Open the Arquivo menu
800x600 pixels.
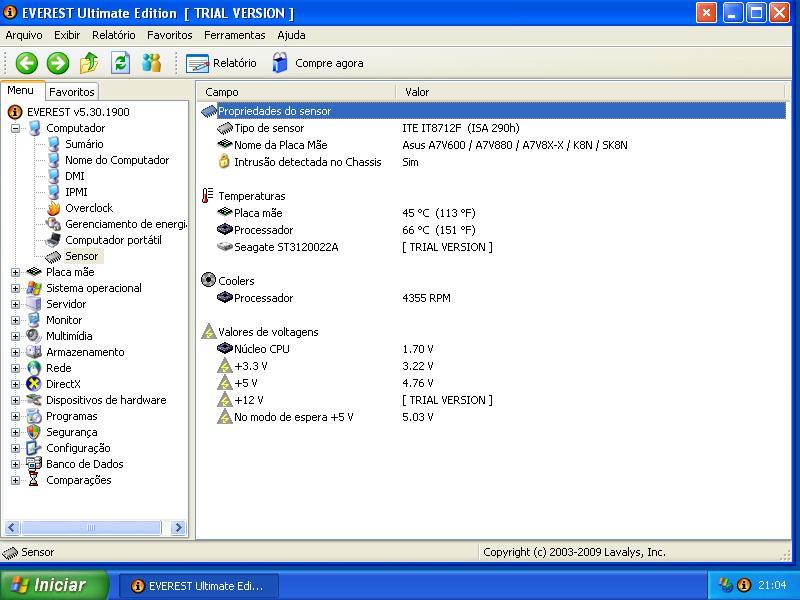coord(23,35)
